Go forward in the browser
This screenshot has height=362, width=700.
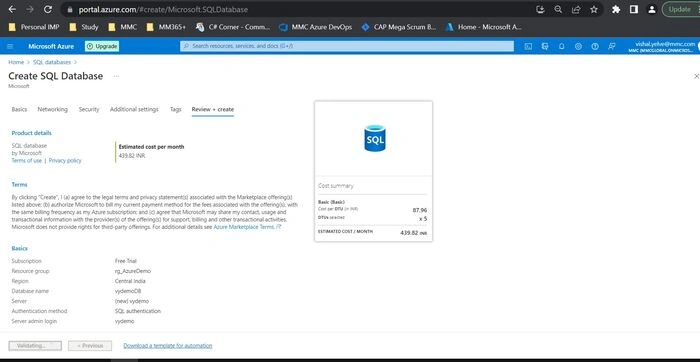point(30,9)
